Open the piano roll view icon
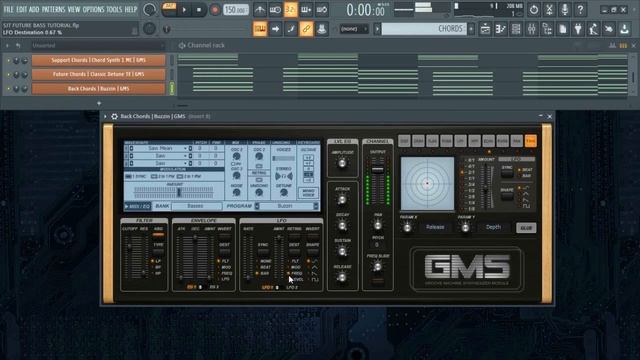 [500, 29]
